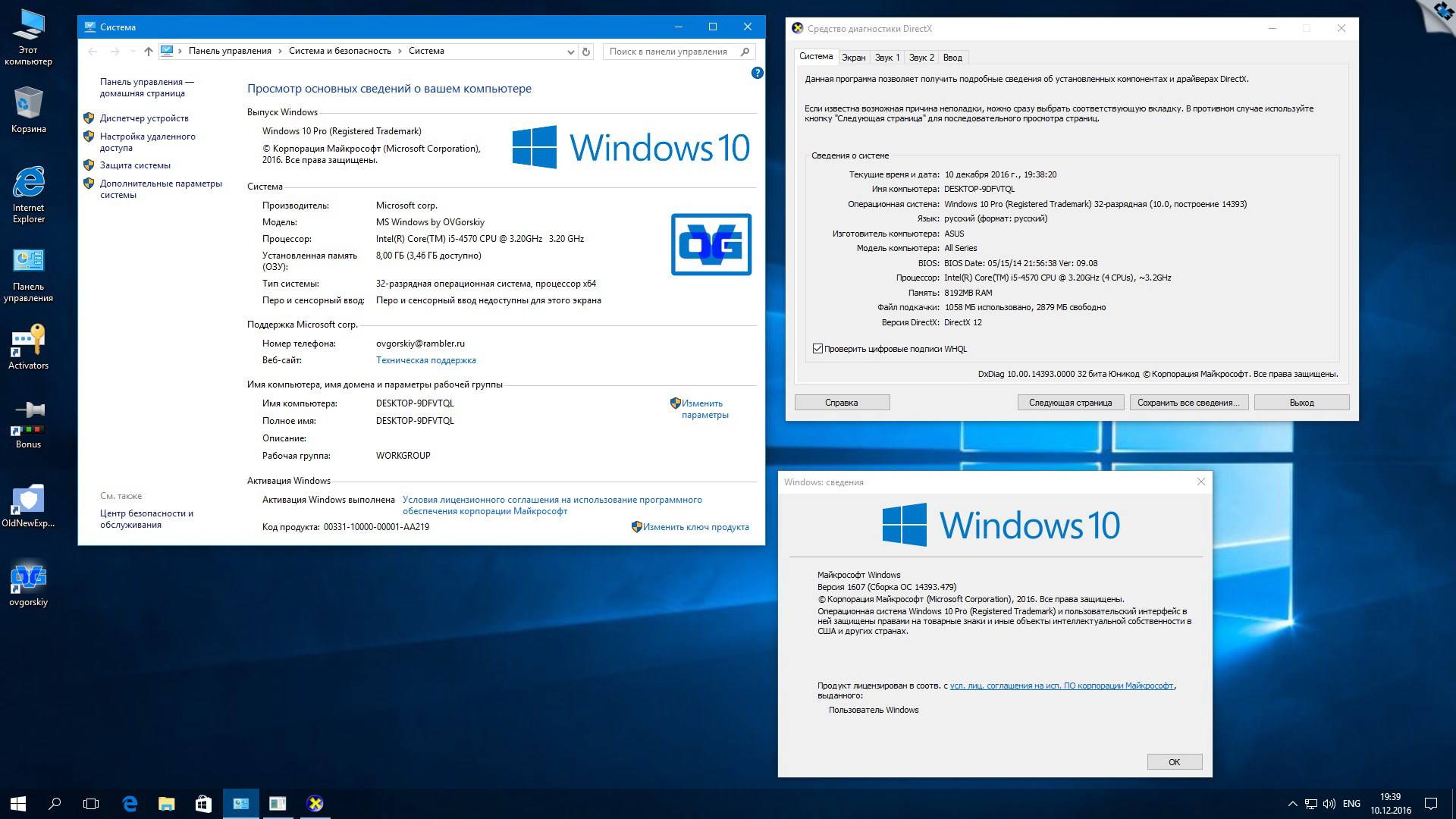This screenshot has width=1456, height=819.
Task: Open усл. лиц. соглашения link in winver
Action: (1062, 686)
